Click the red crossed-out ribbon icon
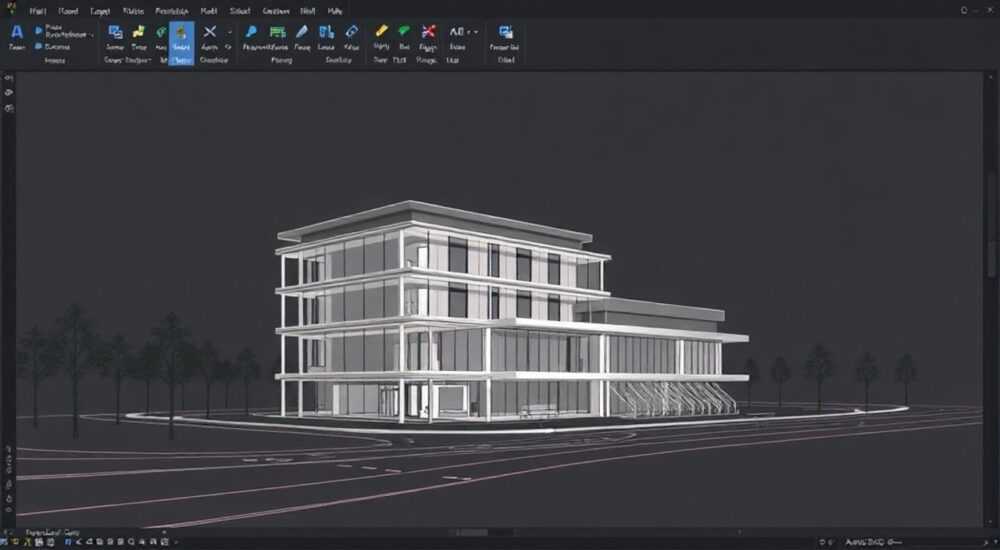Image resolution: width=1000 pixels, height=550 pixels. click(429, 31)
